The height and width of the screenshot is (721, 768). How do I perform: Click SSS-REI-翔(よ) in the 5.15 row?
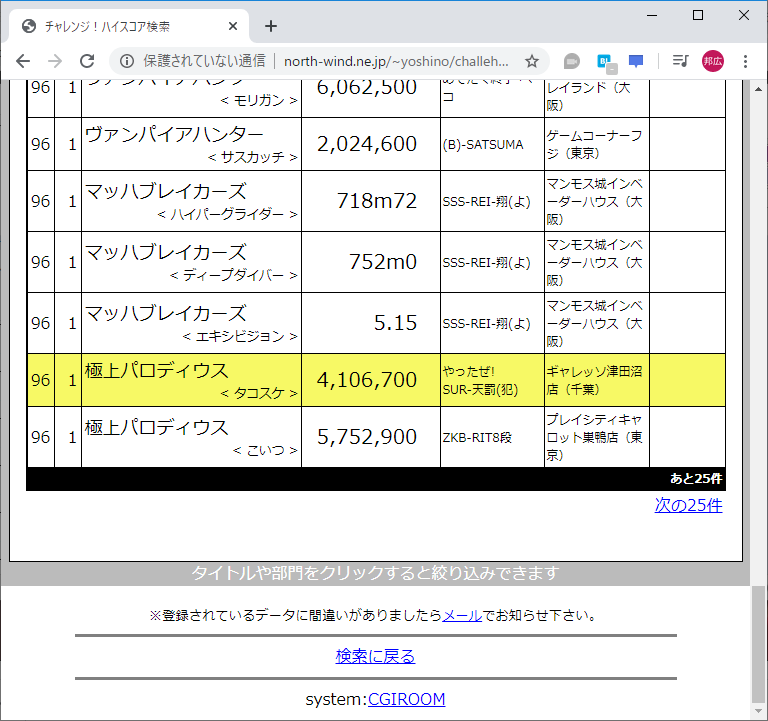(486, 323)
